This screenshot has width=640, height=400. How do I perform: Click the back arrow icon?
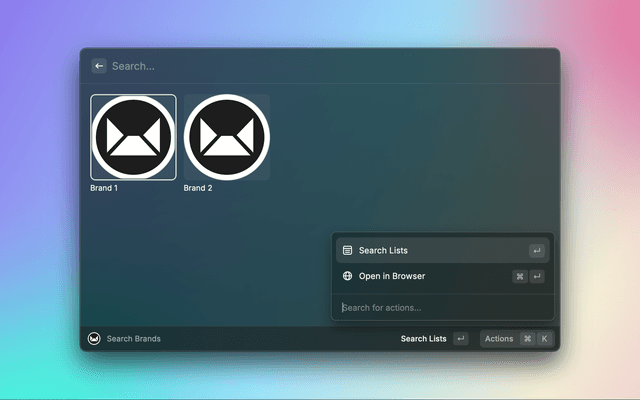[x=99, y=66]
